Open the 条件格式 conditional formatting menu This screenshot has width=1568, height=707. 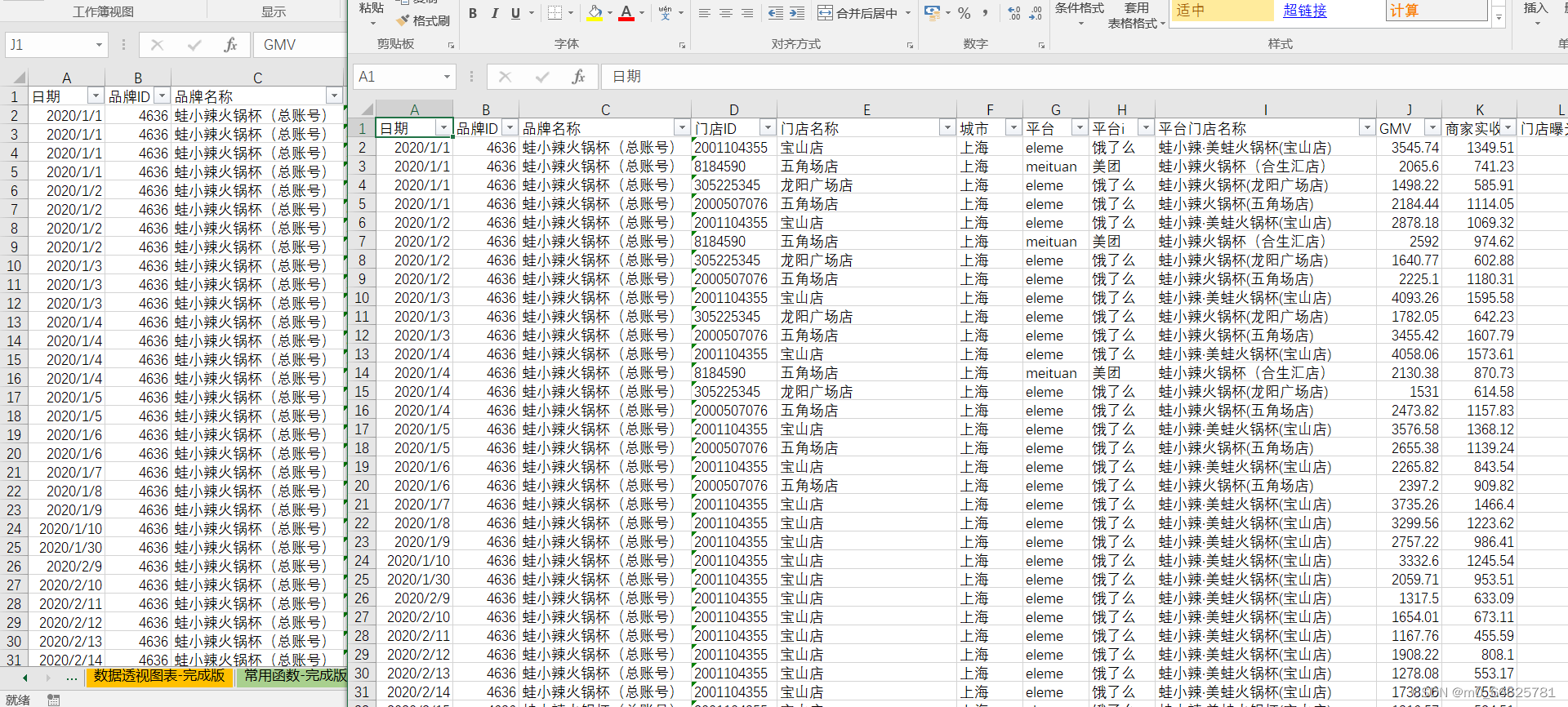[1080, 14]
